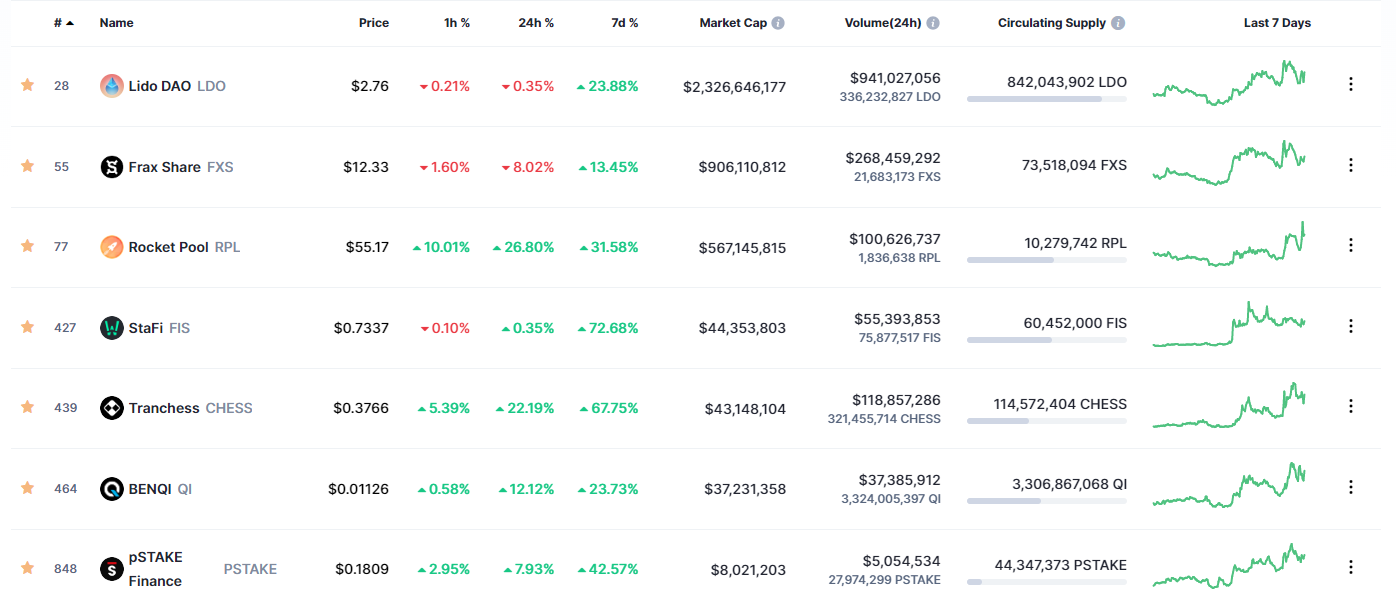This screenshot has height=607, width=1396.
Task: Open the info tooltip beside Market Cap
Action: (778, 23)
